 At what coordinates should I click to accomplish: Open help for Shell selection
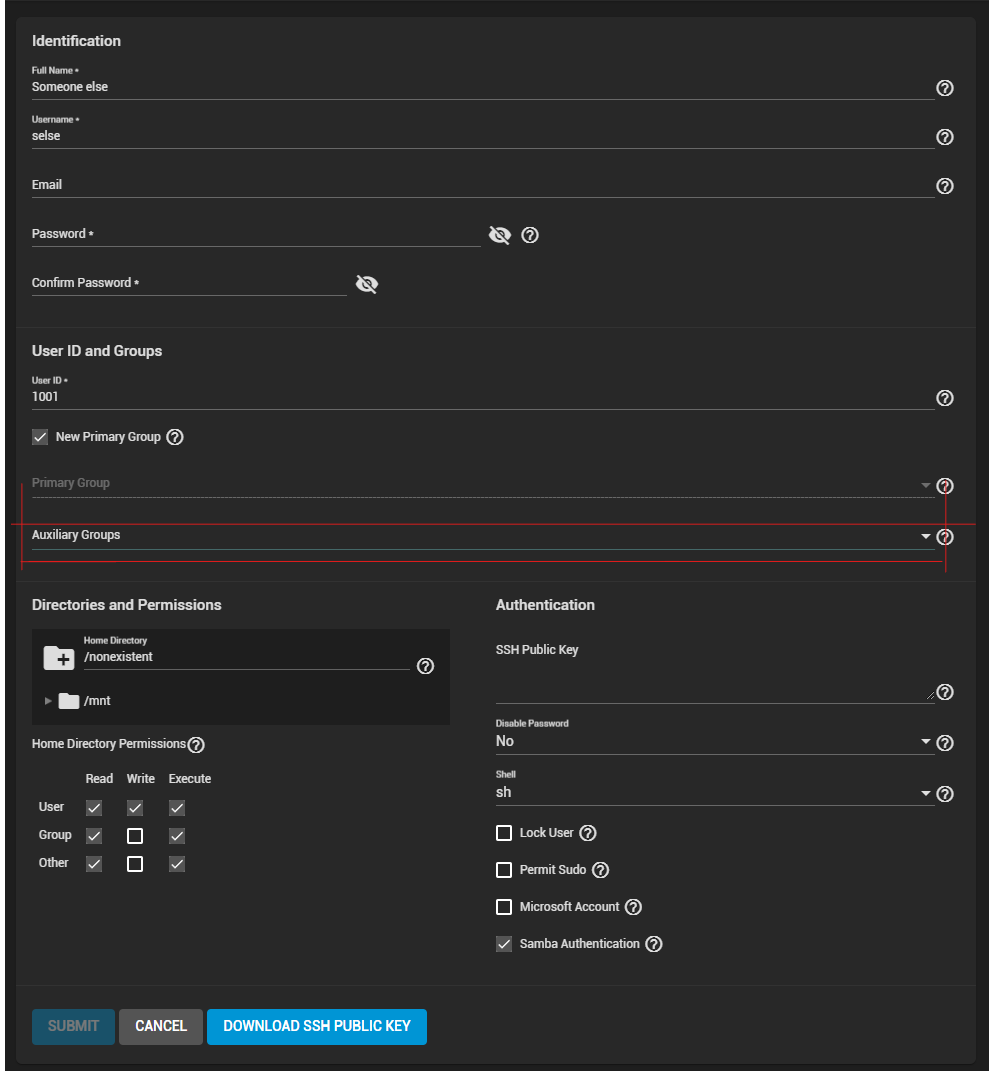(x=945, y=794)
